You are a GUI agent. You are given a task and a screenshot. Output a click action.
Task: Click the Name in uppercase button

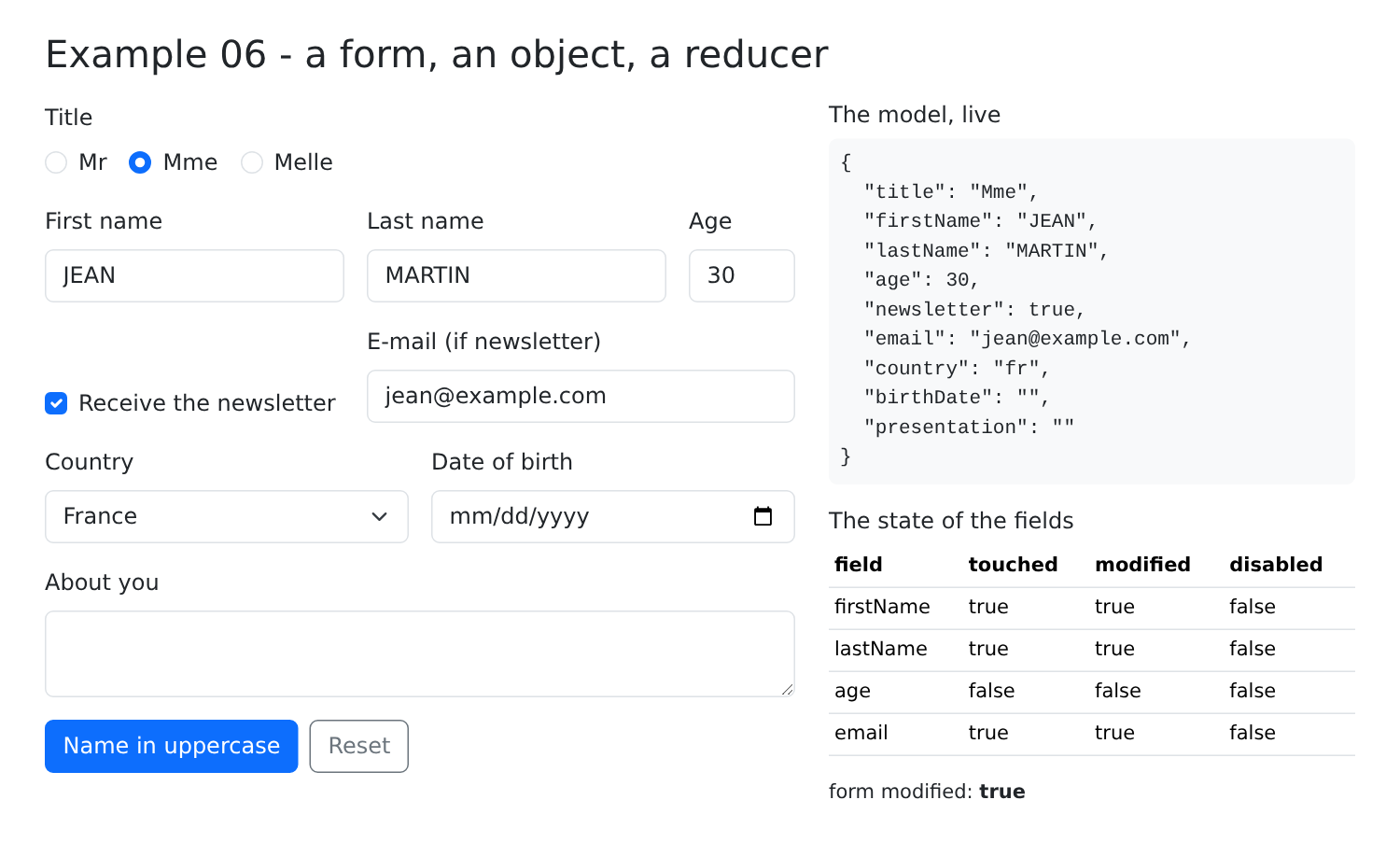tap(172, 746)
